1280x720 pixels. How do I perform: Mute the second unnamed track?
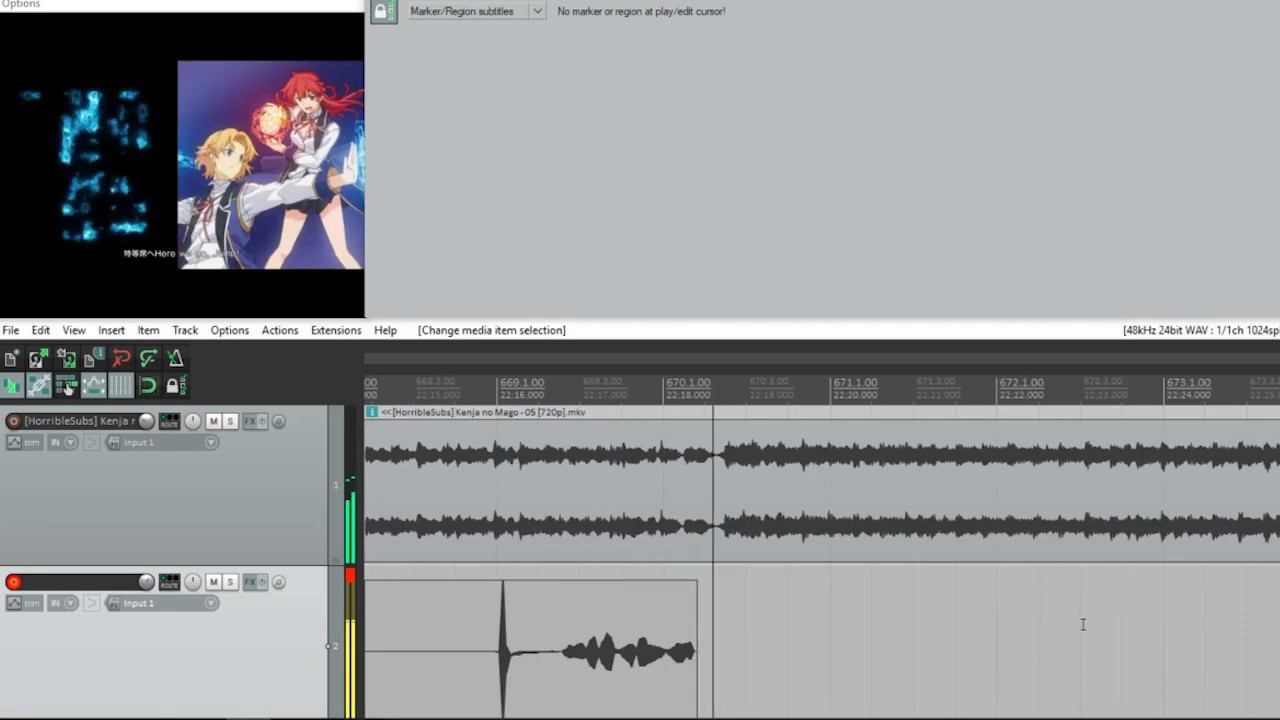(x=213, y=582)
